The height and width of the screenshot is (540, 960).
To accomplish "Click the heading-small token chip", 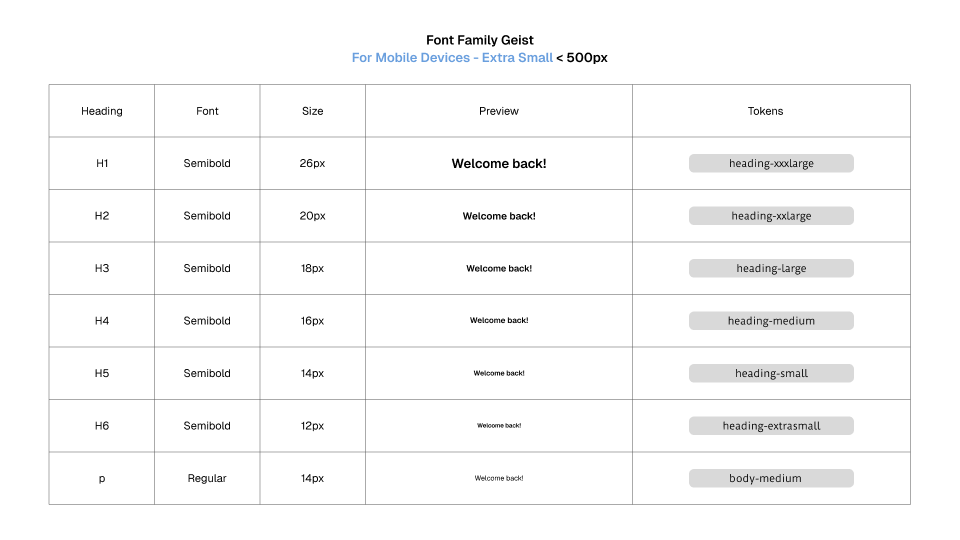I will (771, 373).
